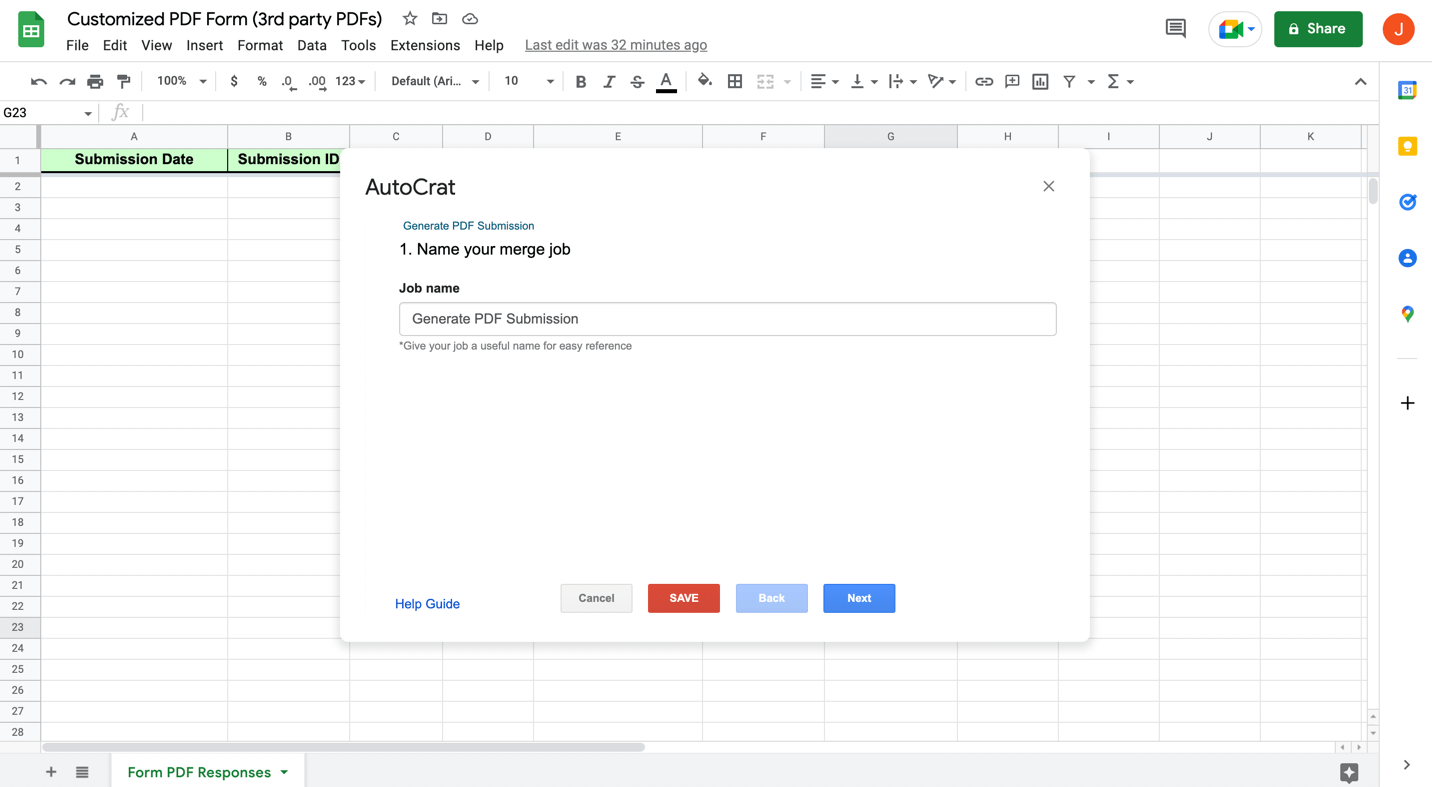
Task: Click the red SAVE button
Action: click(684, 598)
